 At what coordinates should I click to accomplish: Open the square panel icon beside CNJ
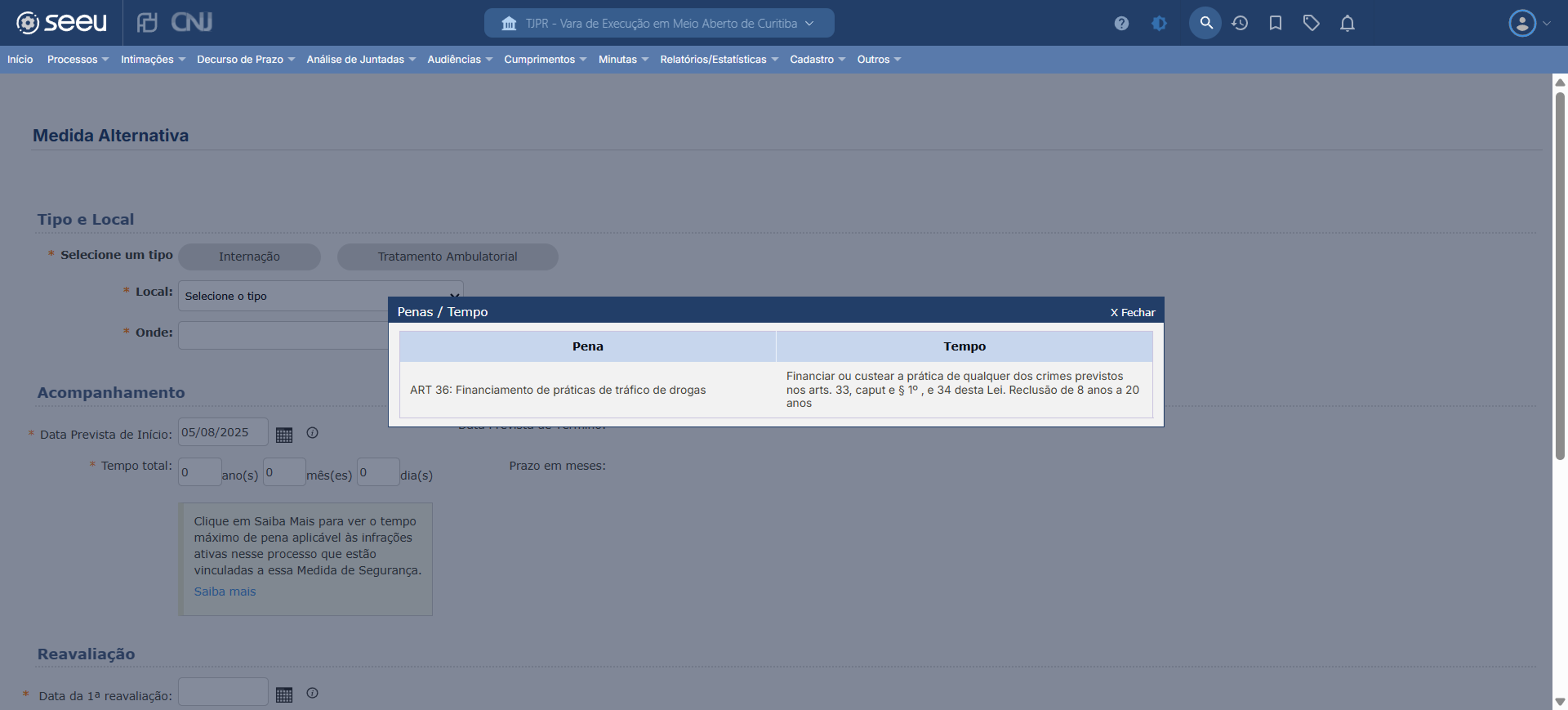(x=147, y=22)
